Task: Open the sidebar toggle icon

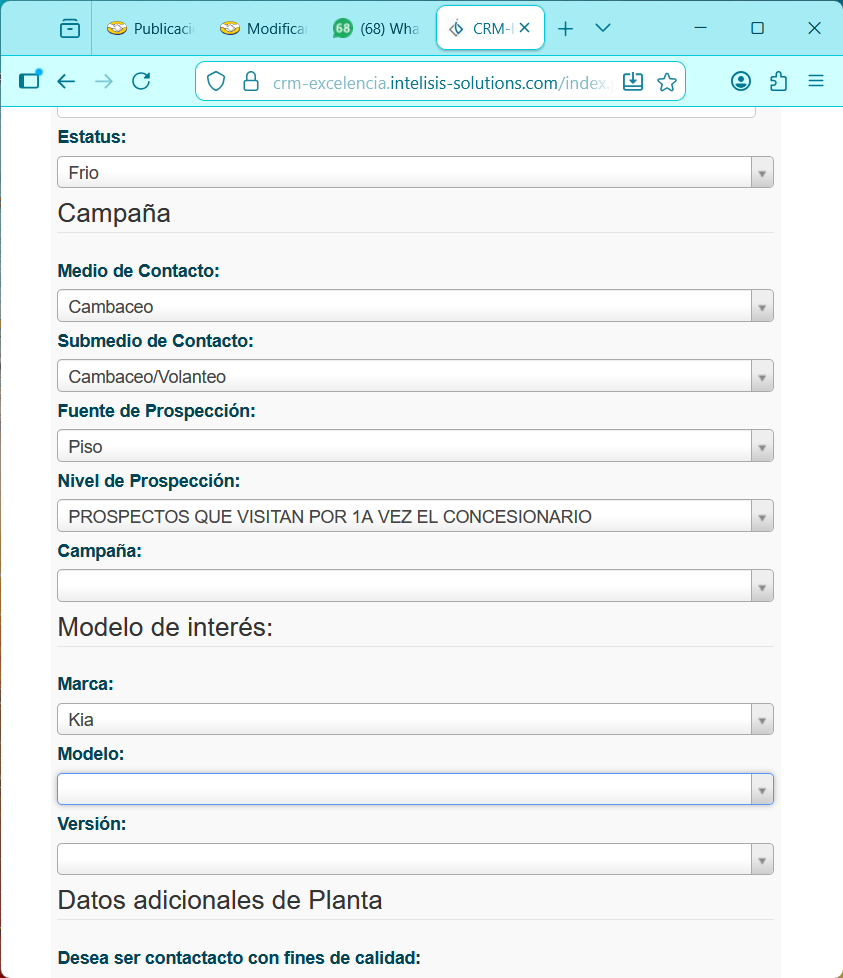Action: point(30,82)
